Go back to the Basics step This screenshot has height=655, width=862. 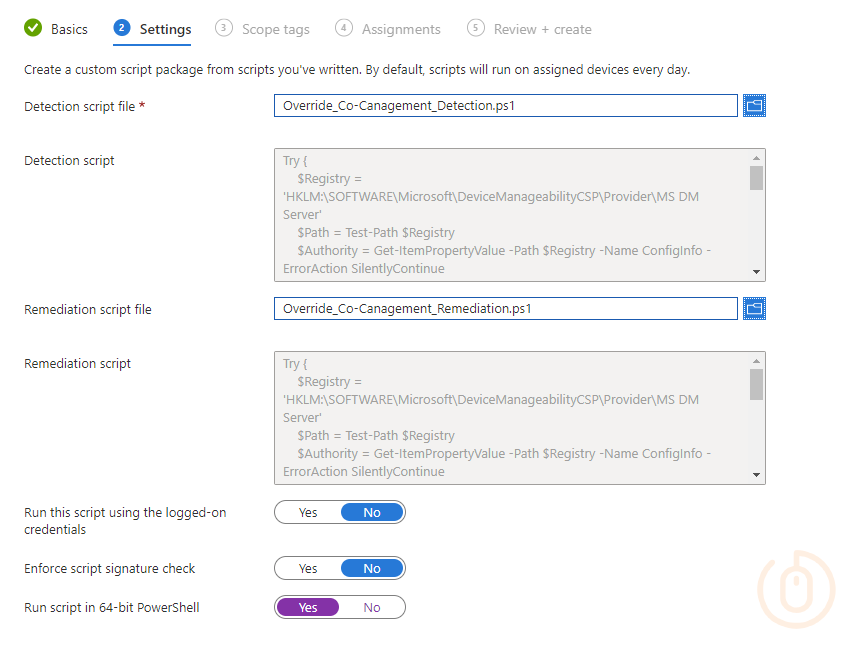pyautogui.click(x=69, y=29)
